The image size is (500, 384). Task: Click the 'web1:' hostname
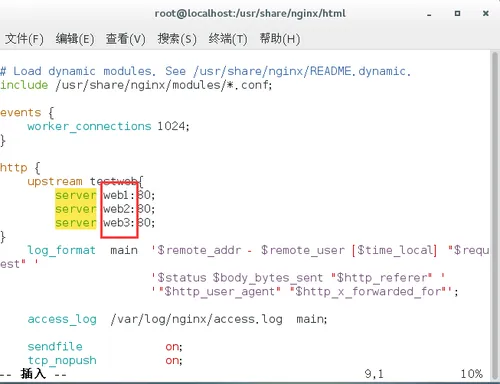click(119, 195)
